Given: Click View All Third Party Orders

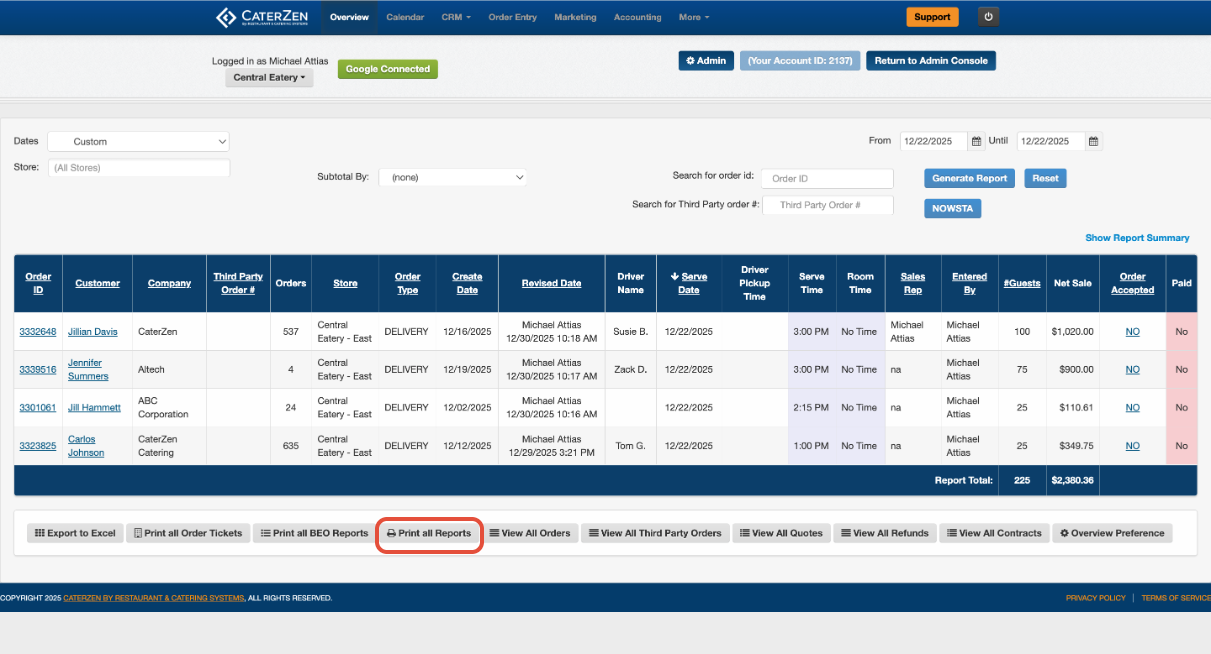Looking at the screenshot, I should tap(655, 533).
